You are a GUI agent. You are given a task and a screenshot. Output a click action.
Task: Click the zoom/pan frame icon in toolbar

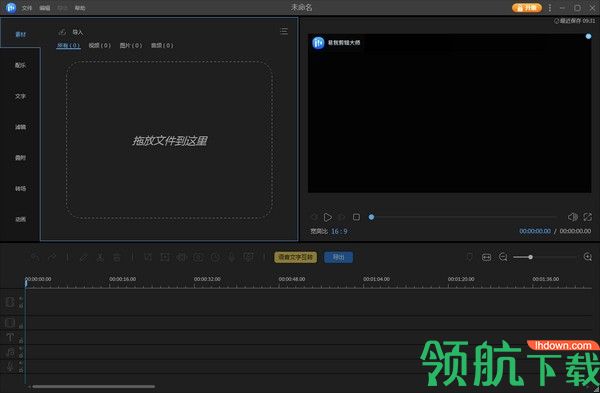pos(165,257)
